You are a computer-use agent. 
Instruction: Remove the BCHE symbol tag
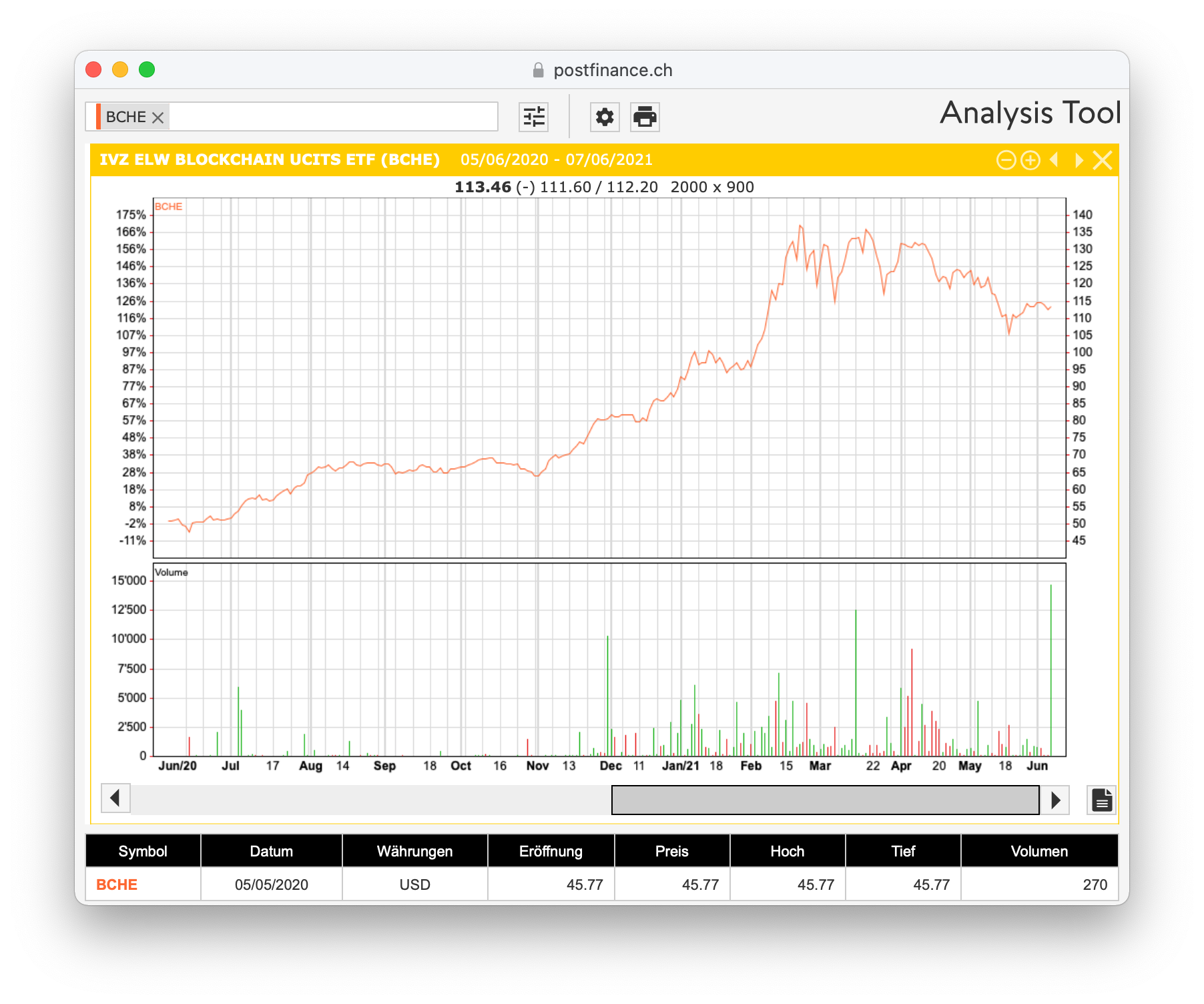pyautogui.click(x=158, y=117)
